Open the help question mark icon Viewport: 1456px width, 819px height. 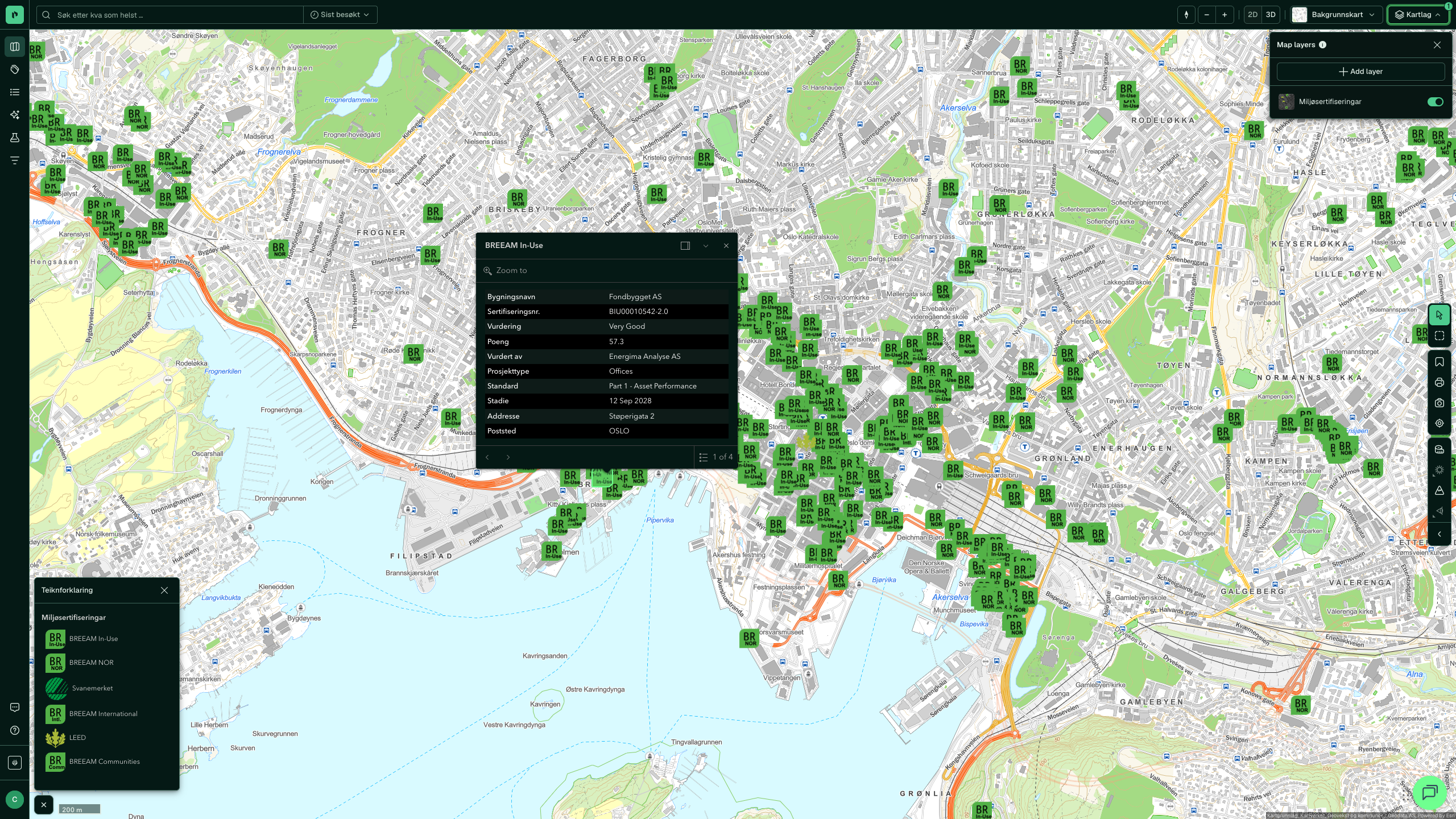coord(15,730)
